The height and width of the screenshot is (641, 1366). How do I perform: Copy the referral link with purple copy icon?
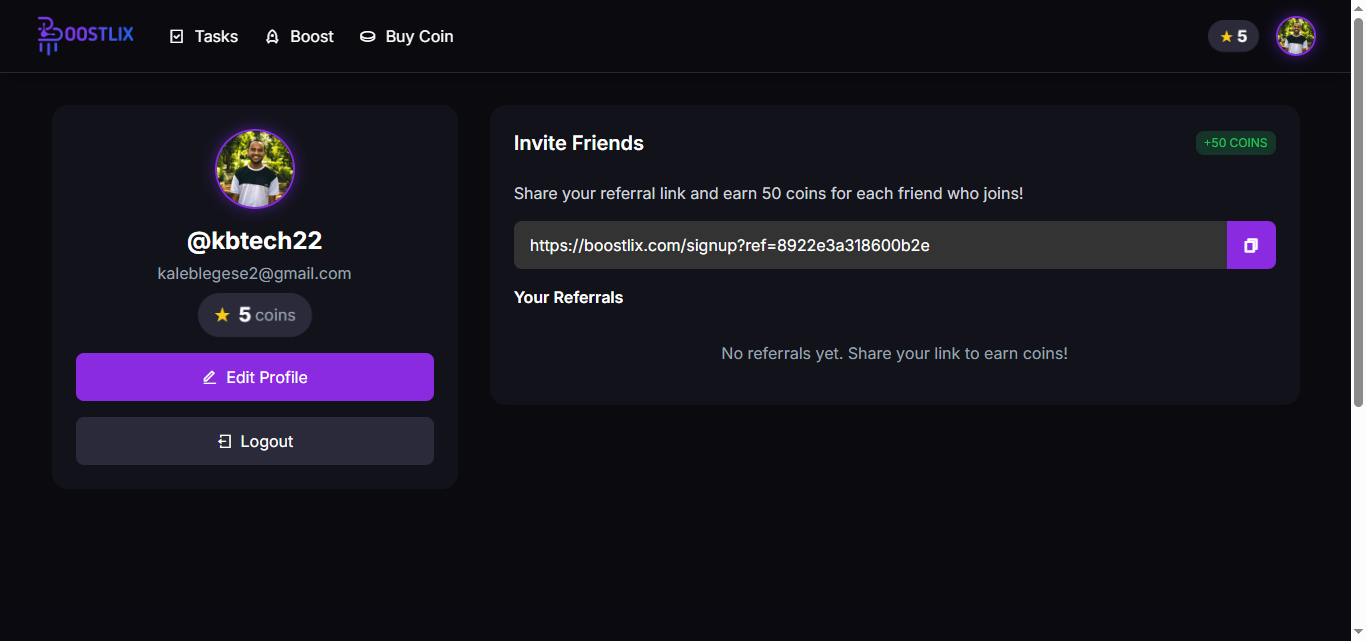click(1251, 245)
